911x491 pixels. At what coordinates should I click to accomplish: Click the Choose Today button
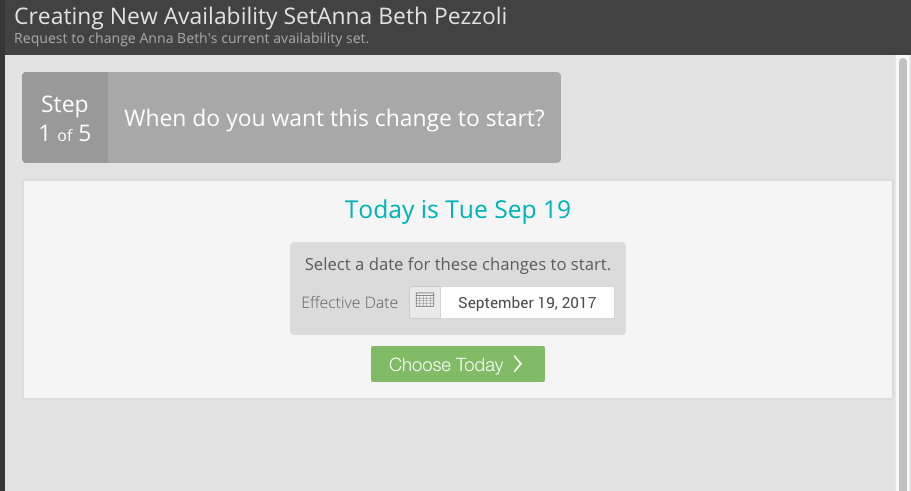pyautogui.click(x=458, y=364)
